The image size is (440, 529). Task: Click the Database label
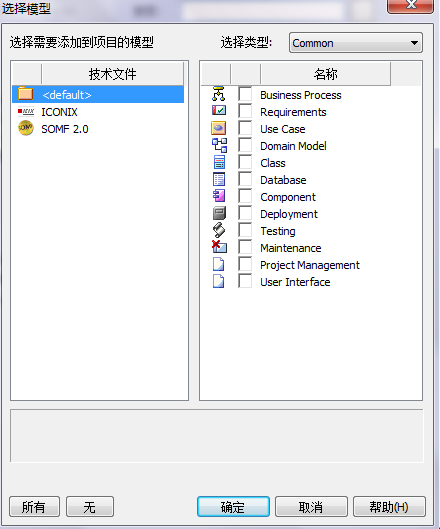click(283, 180)
